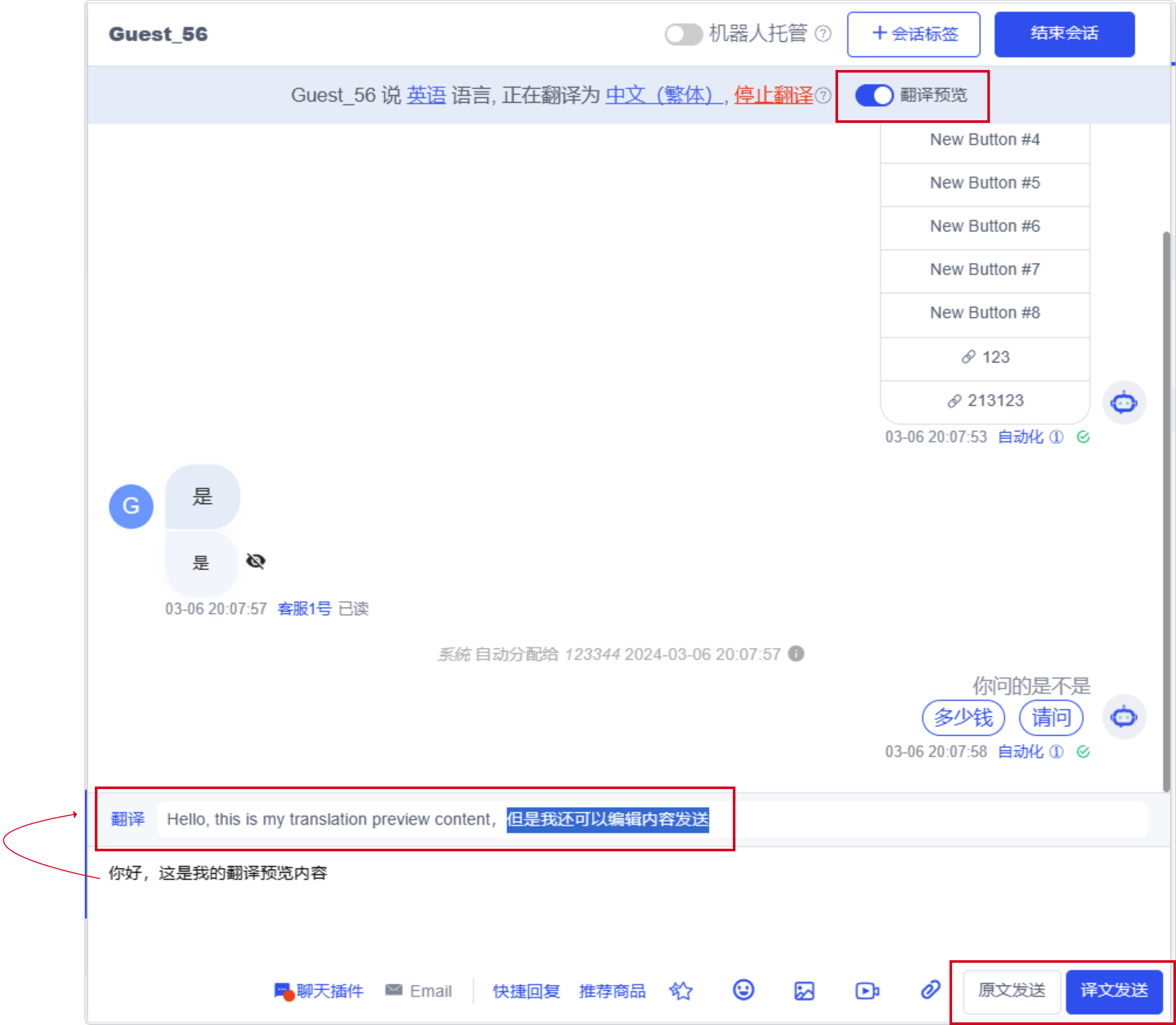1176x1025 pixels.
Task: Click the paperclip file attachment icon
Action: [x=930, y=990]
